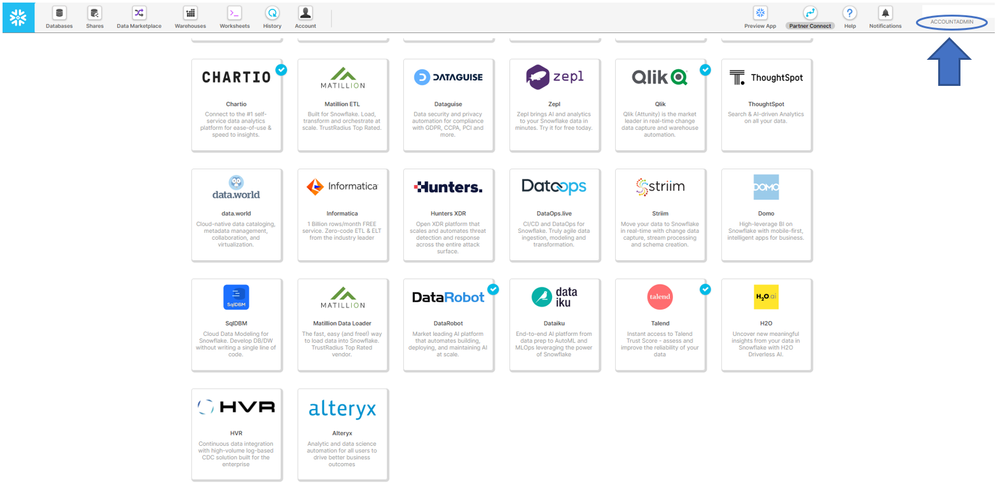Screen dimensions: 998x486
Task: Click the Talend logo
Action: (x=660, y=297)
